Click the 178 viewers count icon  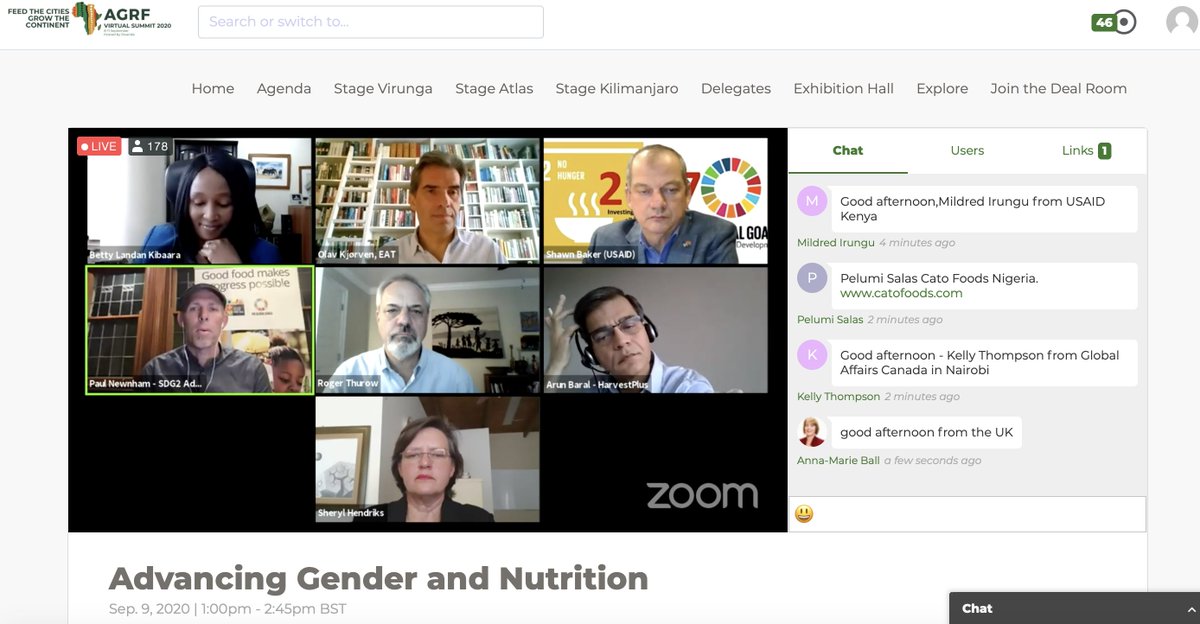click(x=150, y=146)
